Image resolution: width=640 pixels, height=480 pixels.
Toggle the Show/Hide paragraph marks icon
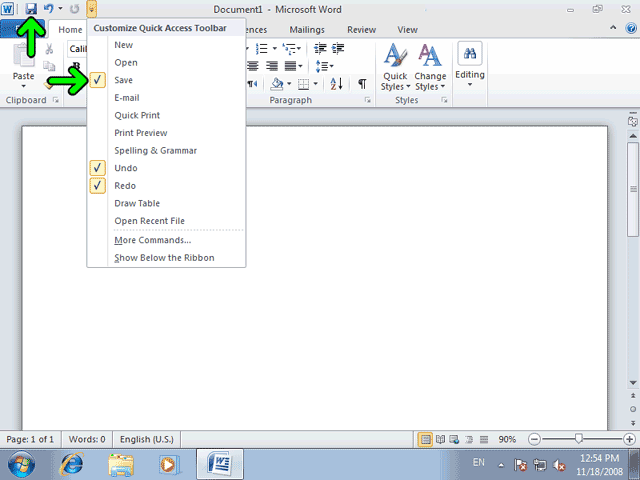pyautogui.click(x=362, y=84)
